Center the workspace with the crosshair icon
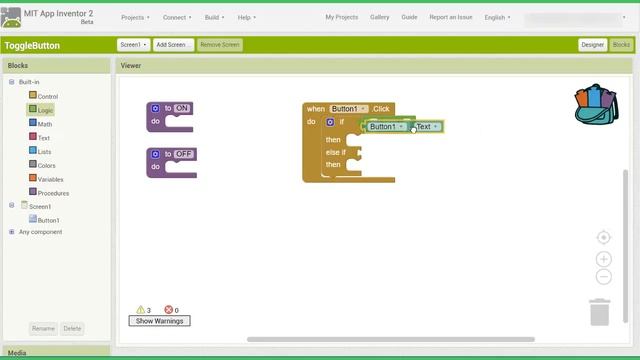Viewport: 640px width, 360px height. tap(604, 238)
